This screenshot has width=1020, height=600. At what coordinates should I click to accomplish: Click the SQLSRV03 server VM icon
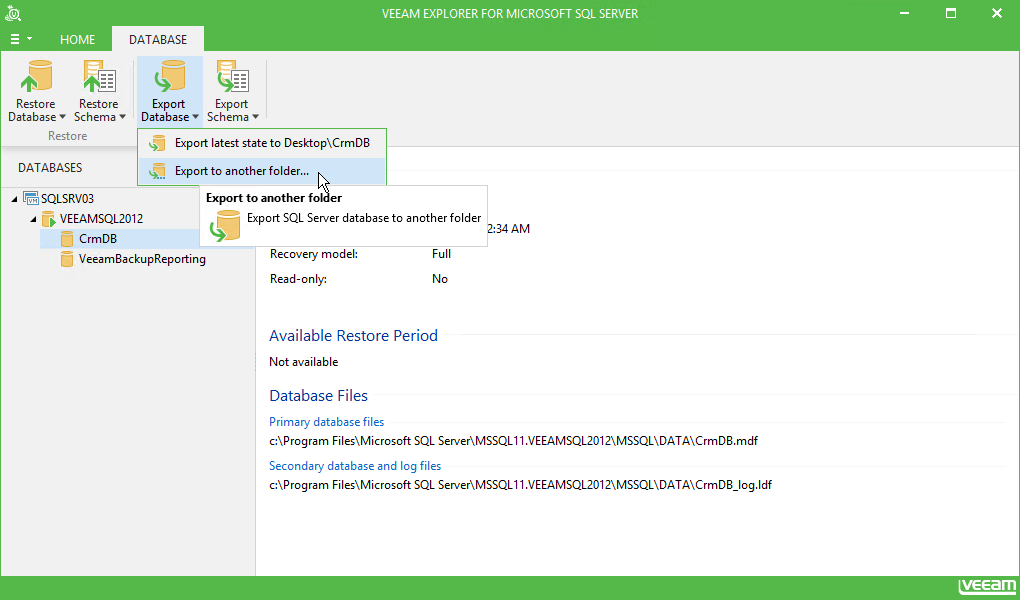[31, 198]
